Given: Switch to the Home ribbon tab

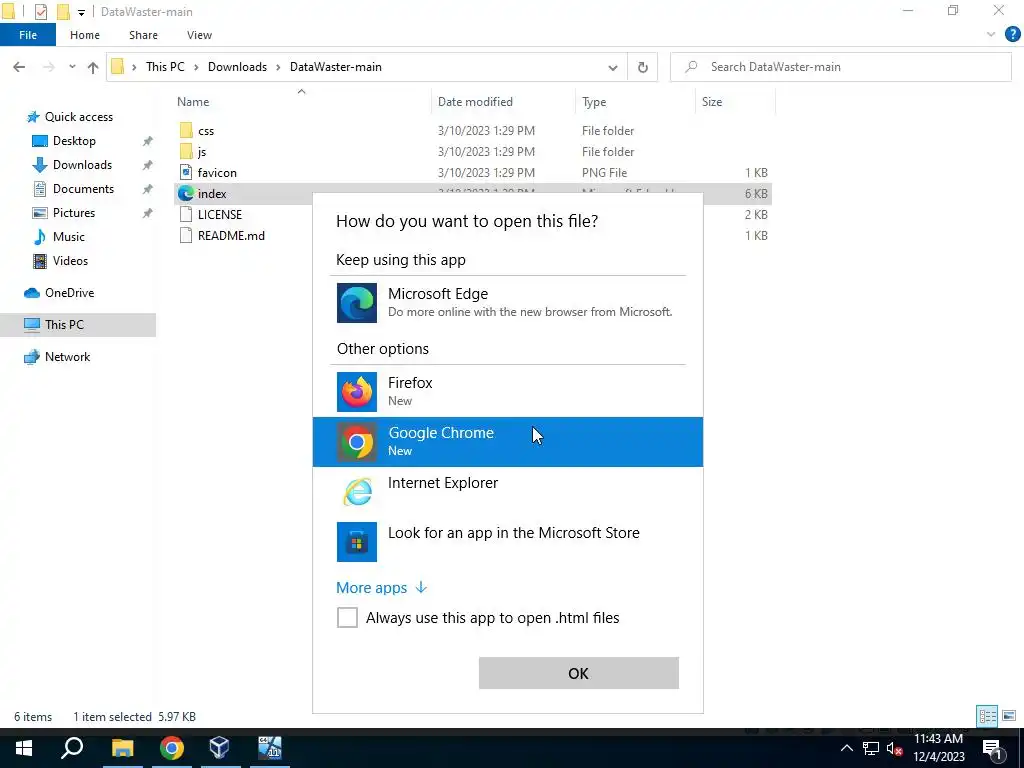Looking at the screenshot, I should 85,35.
